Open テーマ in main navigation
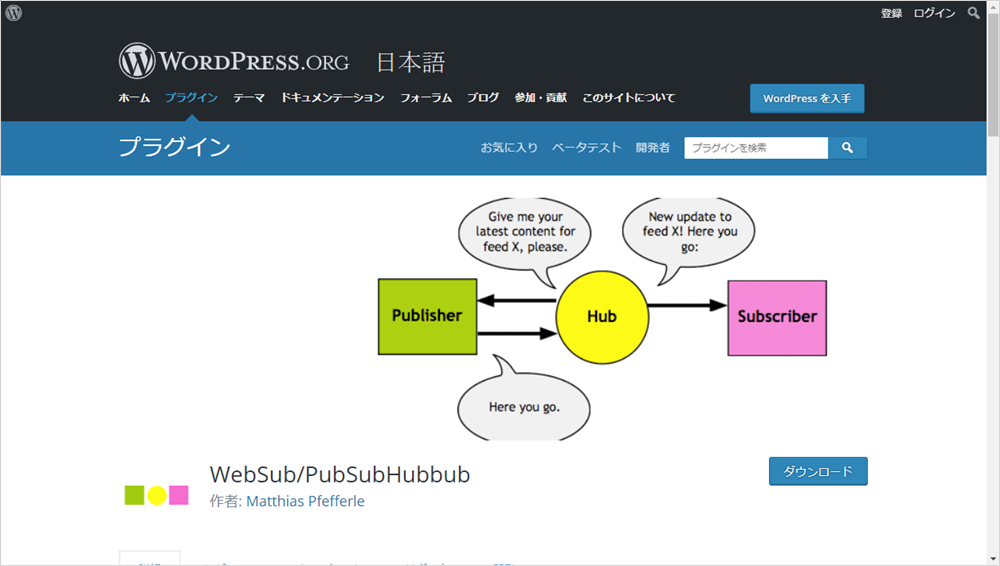The height and width of the screenshot is (566, 1000). tap(249, 98)
